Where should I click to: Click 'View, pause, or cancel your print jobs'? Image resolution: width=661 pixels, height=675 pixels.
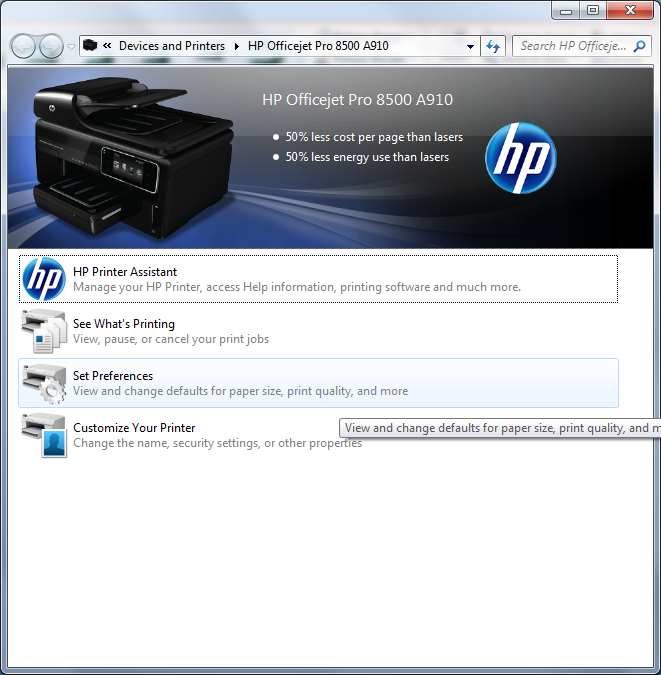tap(171, 339)
